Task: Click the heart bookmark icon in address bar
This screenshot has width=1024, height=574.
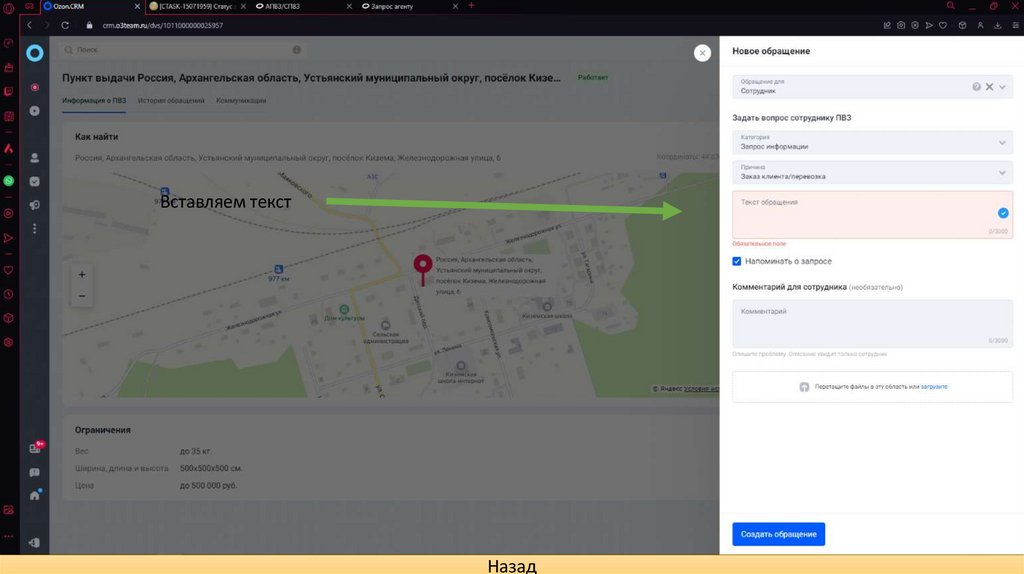Action: (942, 25)
